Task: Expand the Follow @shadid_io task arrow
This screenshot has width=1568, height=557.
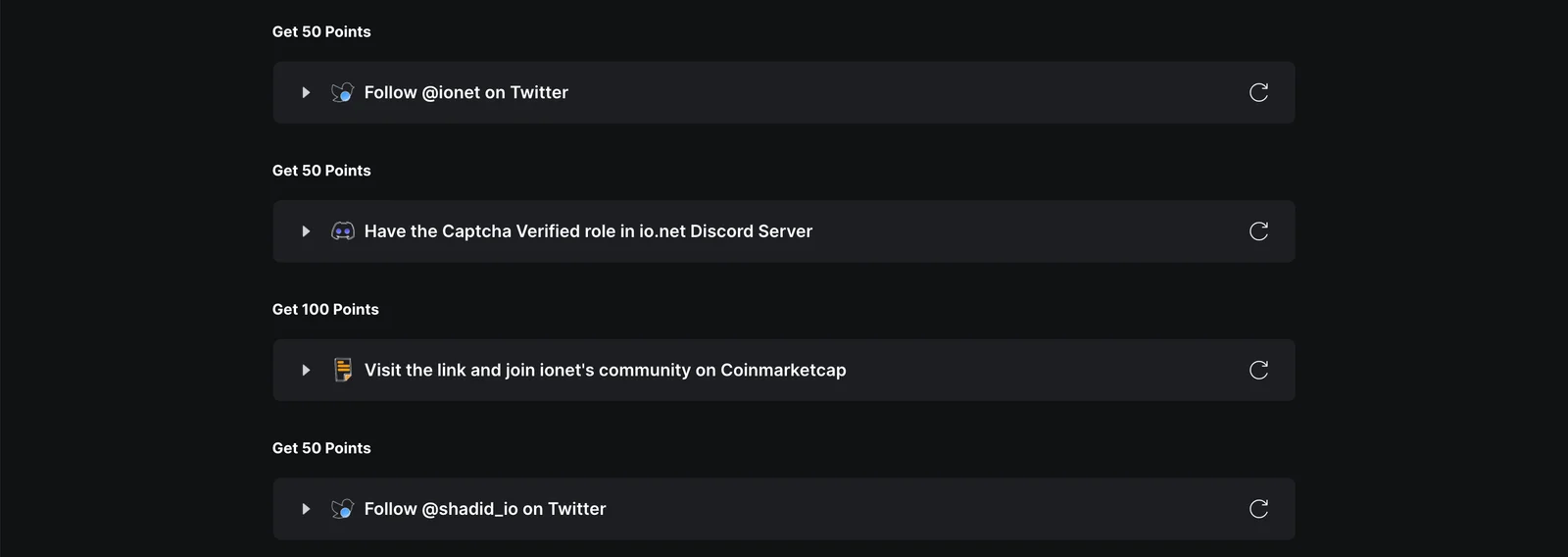Action: [x=306, y=509]
